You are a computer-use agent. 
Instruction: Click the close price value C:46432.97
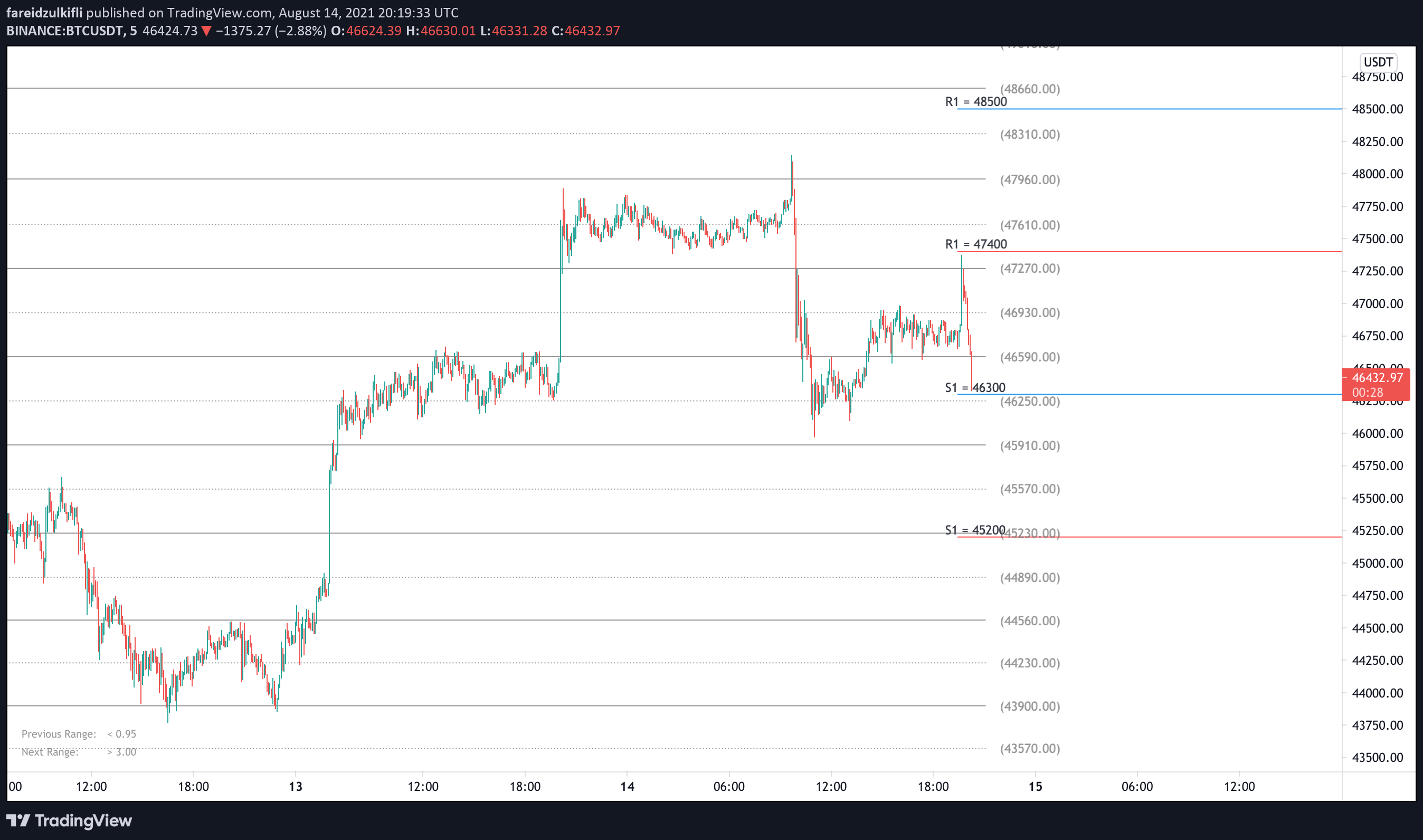click(x=585, y=31)
